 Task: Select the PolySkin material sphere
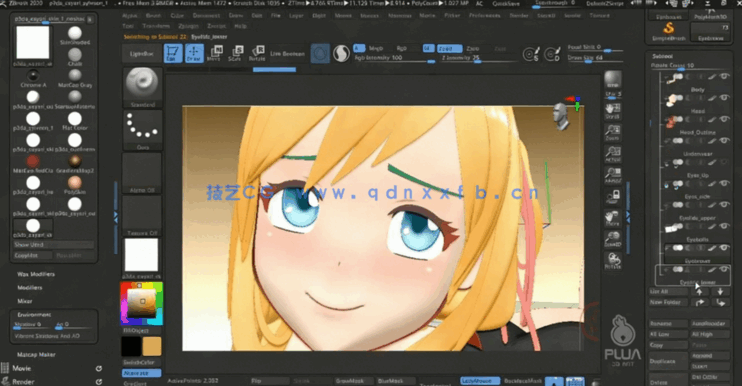(x=74, y=183)
